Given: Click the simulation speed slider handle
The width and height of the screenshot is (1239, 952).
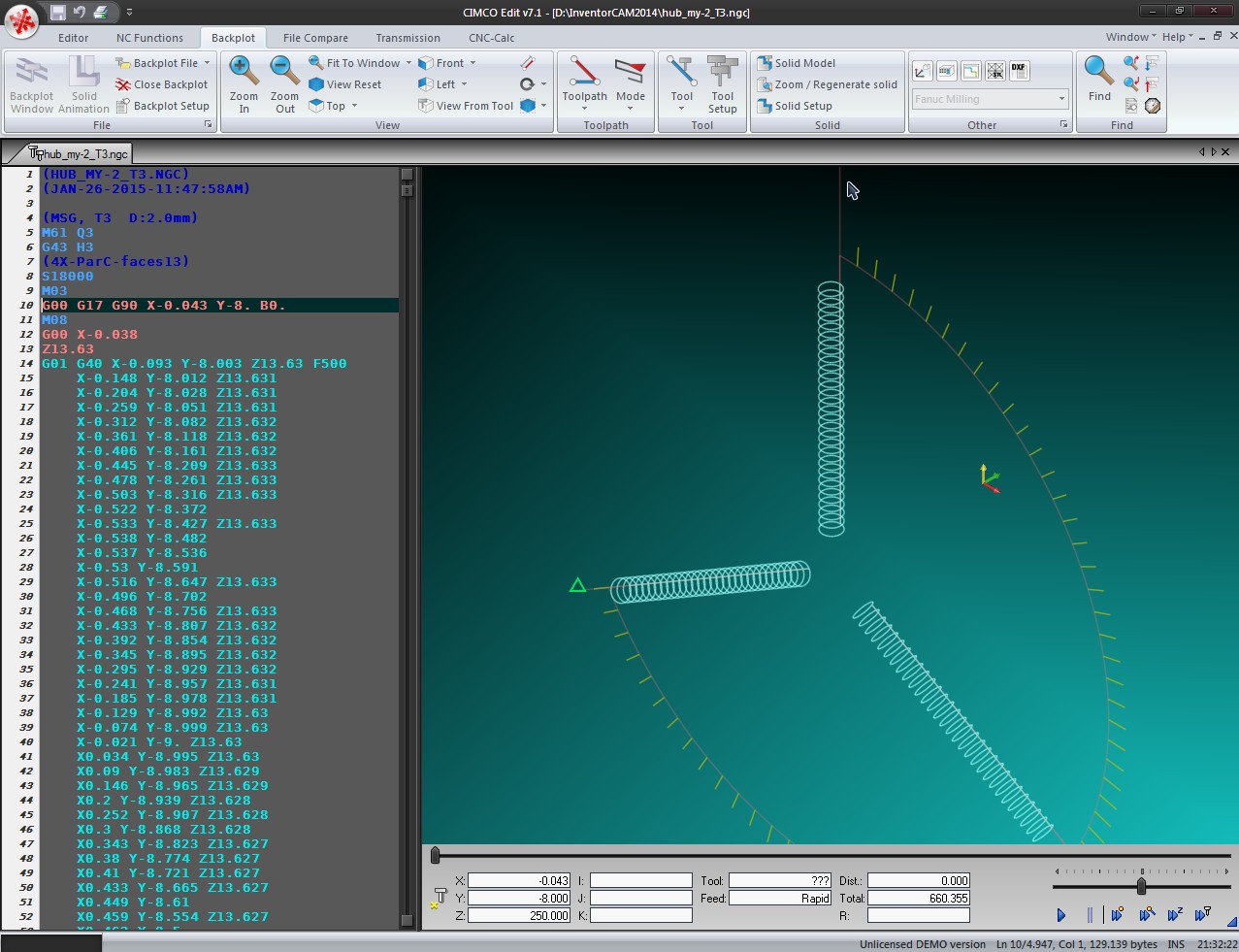Looking at the screenshot, I should [1141, 886].
